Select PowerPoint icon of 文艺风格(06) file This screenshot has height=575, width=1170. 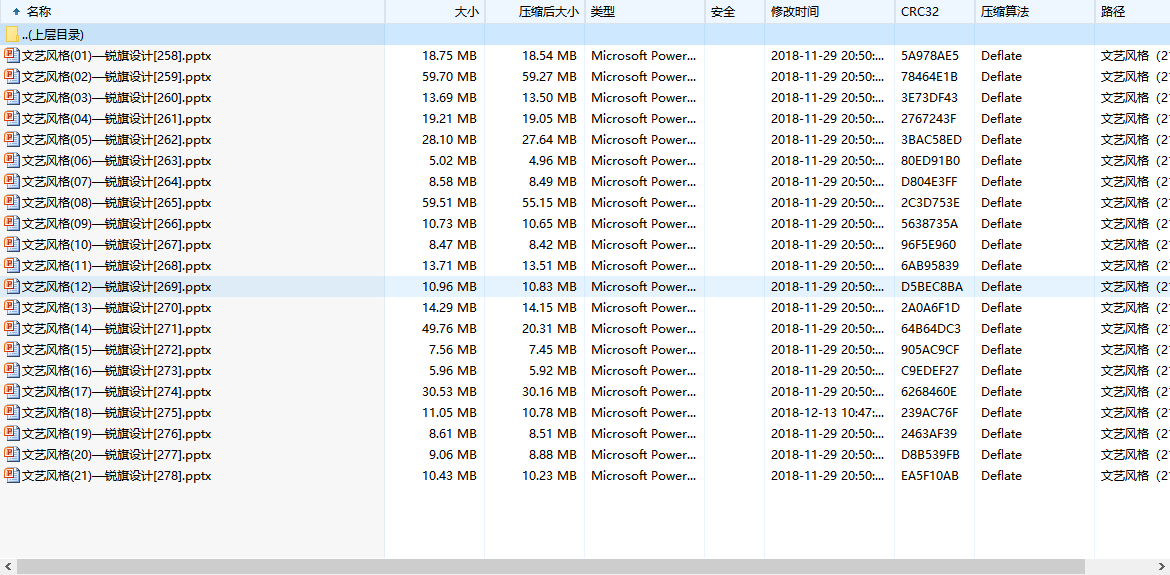(x=11, y=160)
